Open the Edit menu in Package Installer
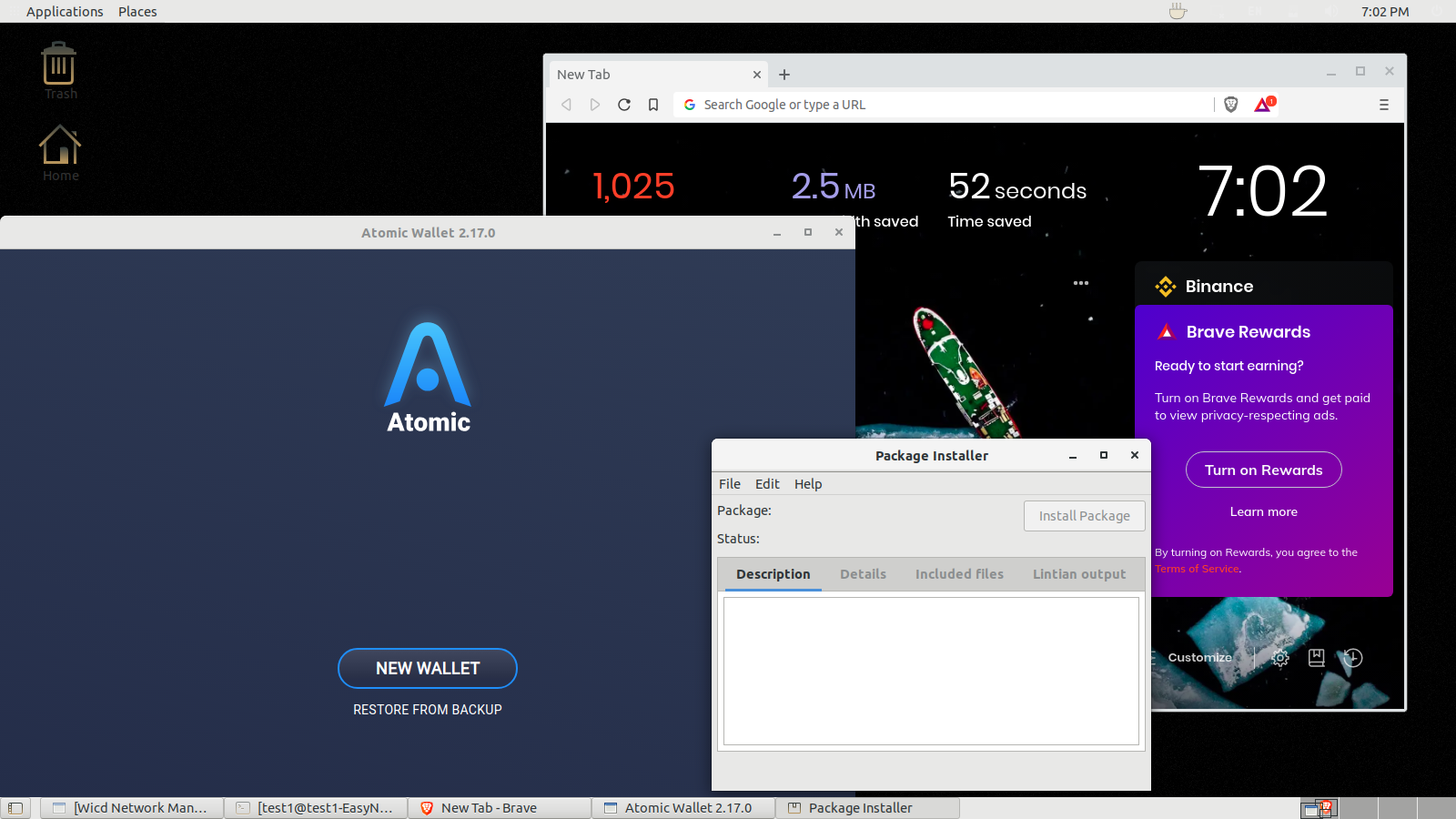Screen dimensions: 1456x819 (x=767, y=484)
